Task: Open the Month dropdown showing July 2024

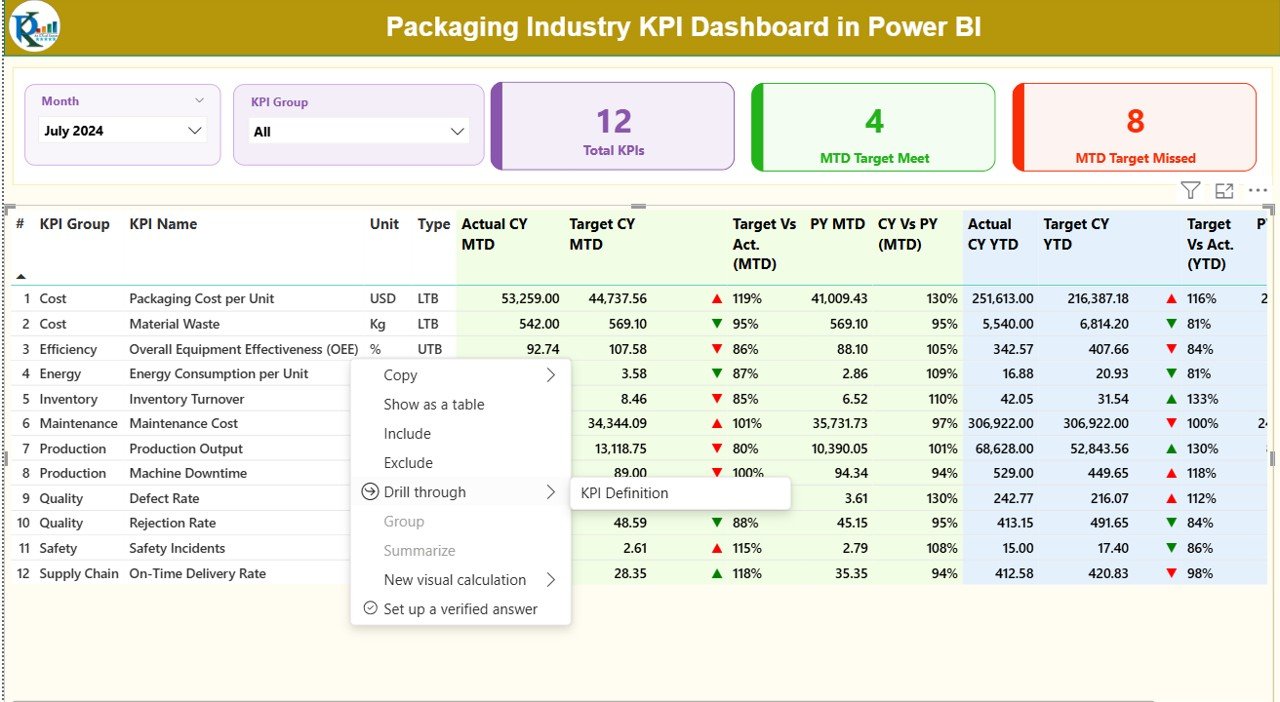Action: tap(123, 131)
